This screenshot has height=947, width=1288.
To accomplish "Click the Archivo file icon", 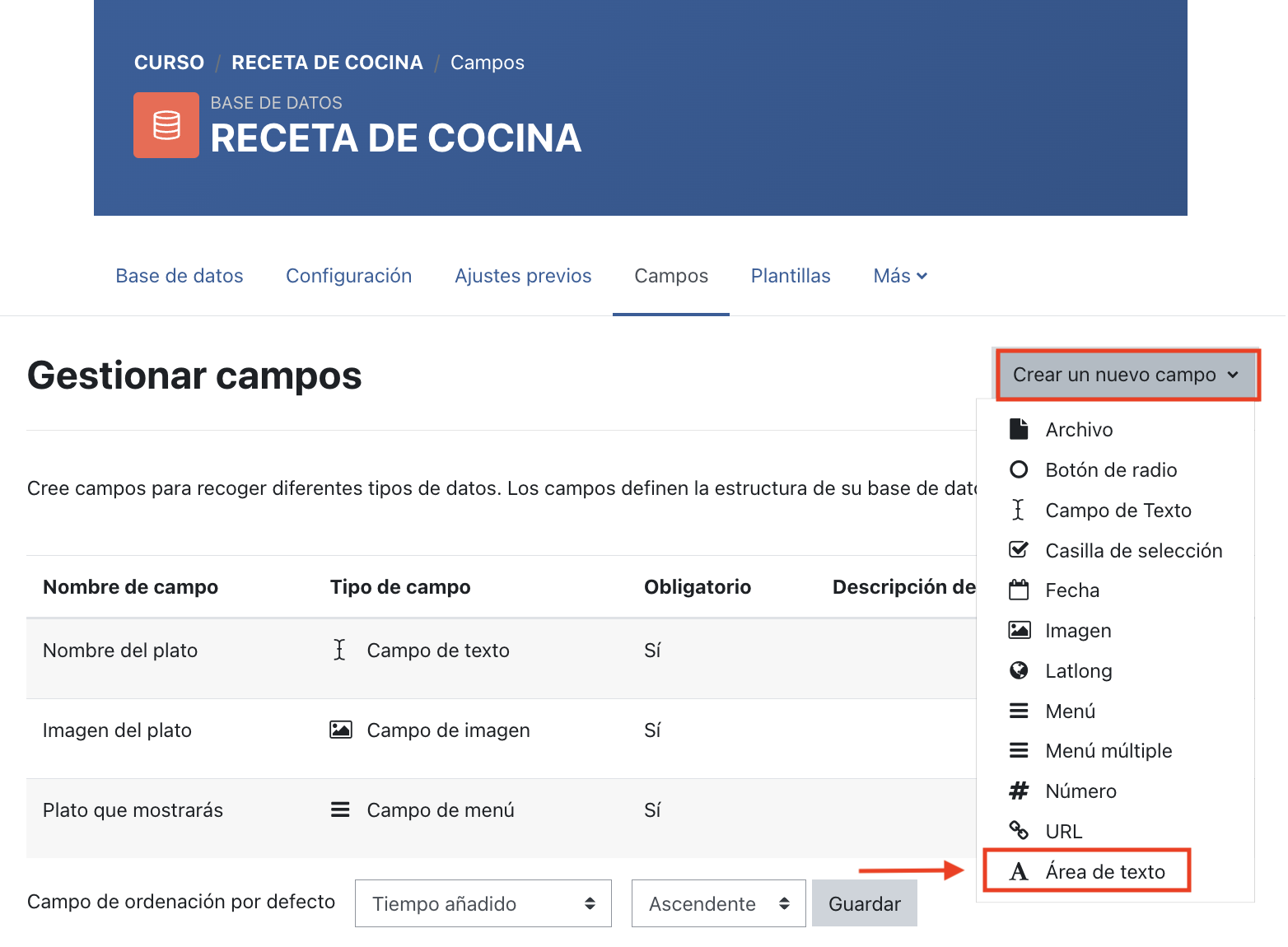I will pos(1019,429).
